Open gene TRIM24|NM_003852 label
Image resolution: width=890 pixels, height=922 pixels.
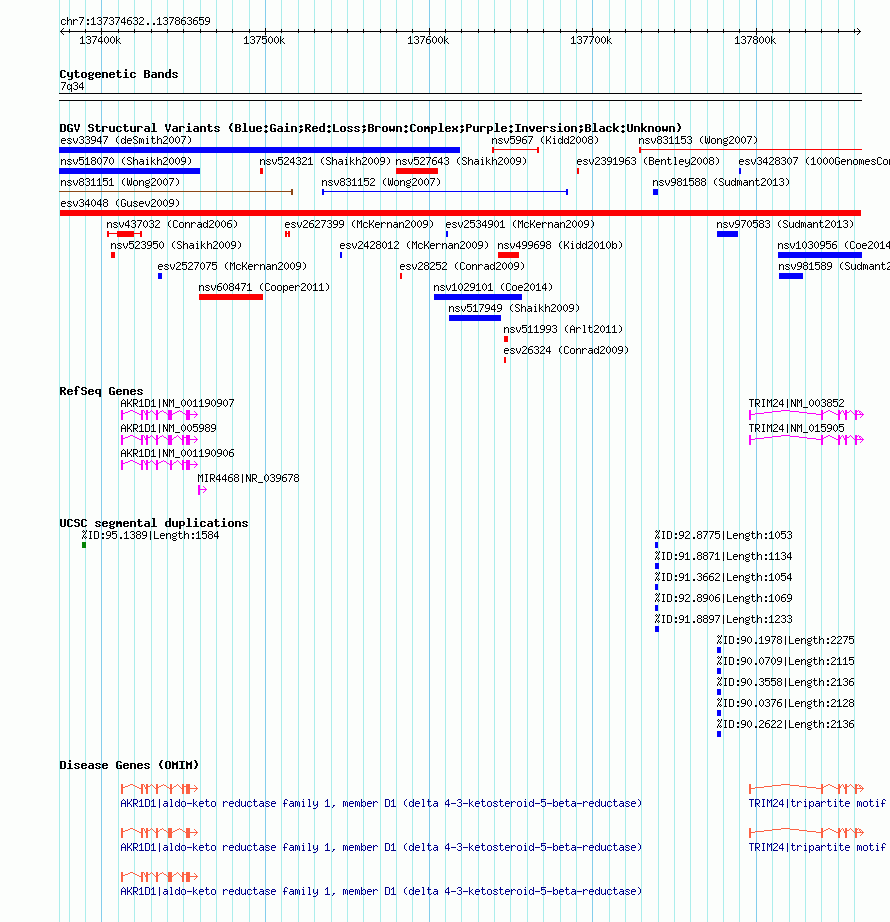click(x=796, y=403)
